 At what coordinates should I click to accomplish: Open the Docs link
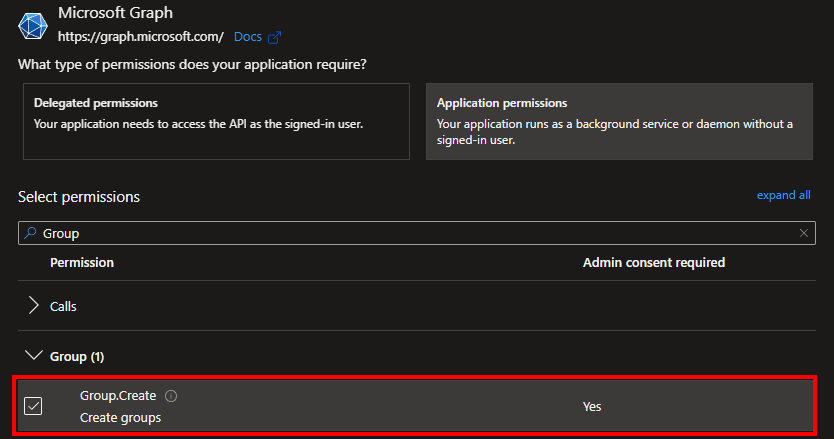click(247, 37)
